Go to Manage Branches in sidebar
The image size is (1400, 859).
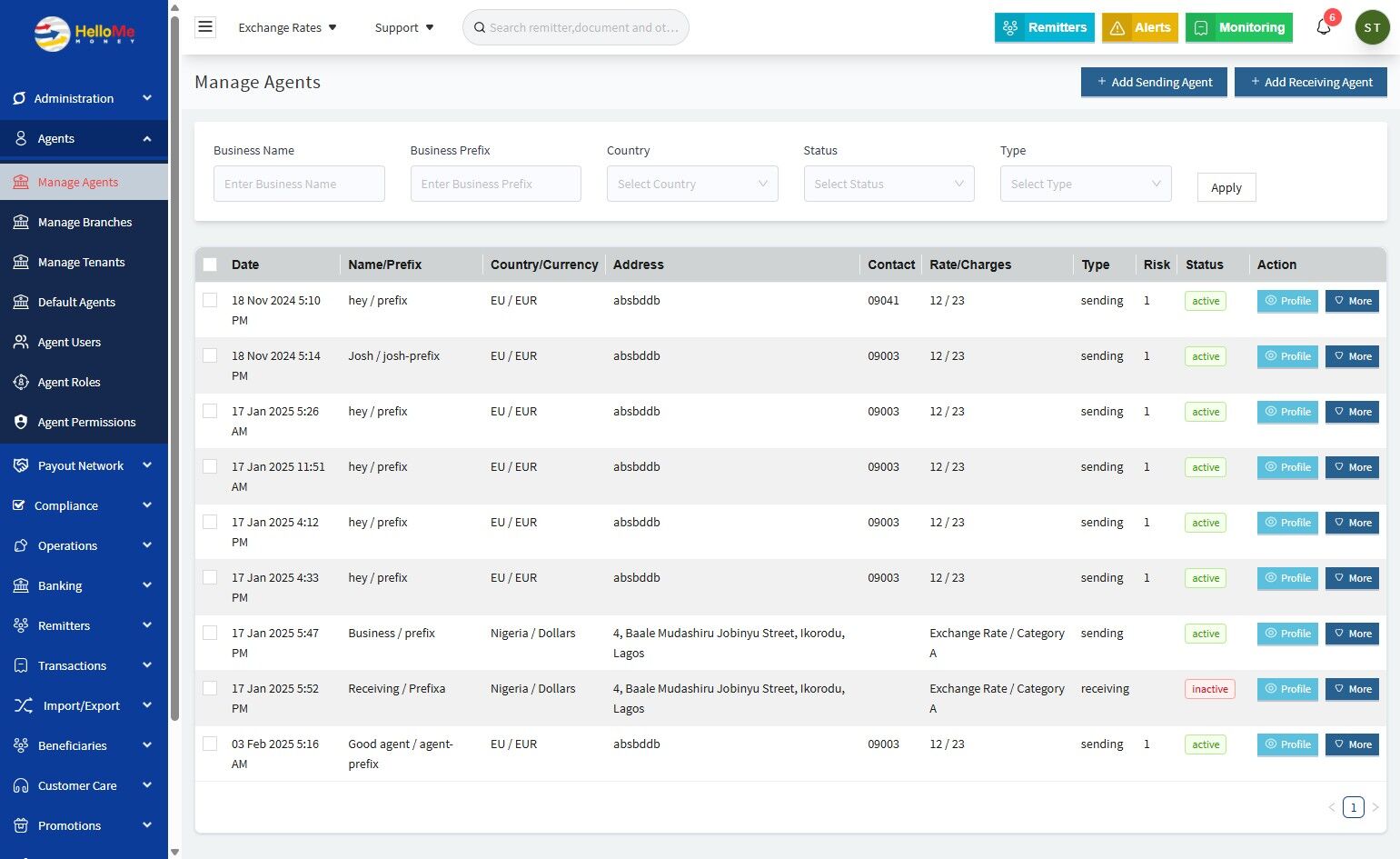[84, 222]
